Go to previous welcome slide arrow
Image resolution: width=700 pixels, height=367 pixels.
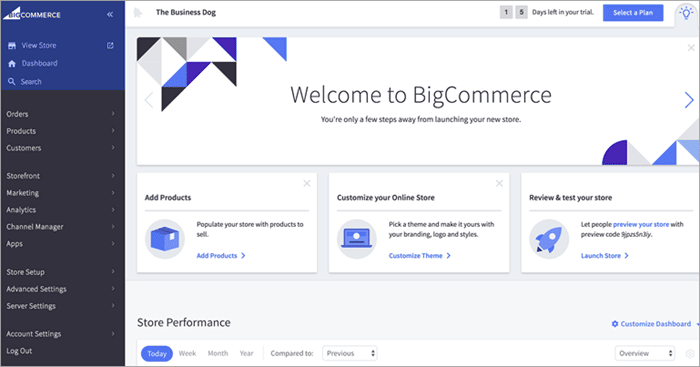point(149,100)
